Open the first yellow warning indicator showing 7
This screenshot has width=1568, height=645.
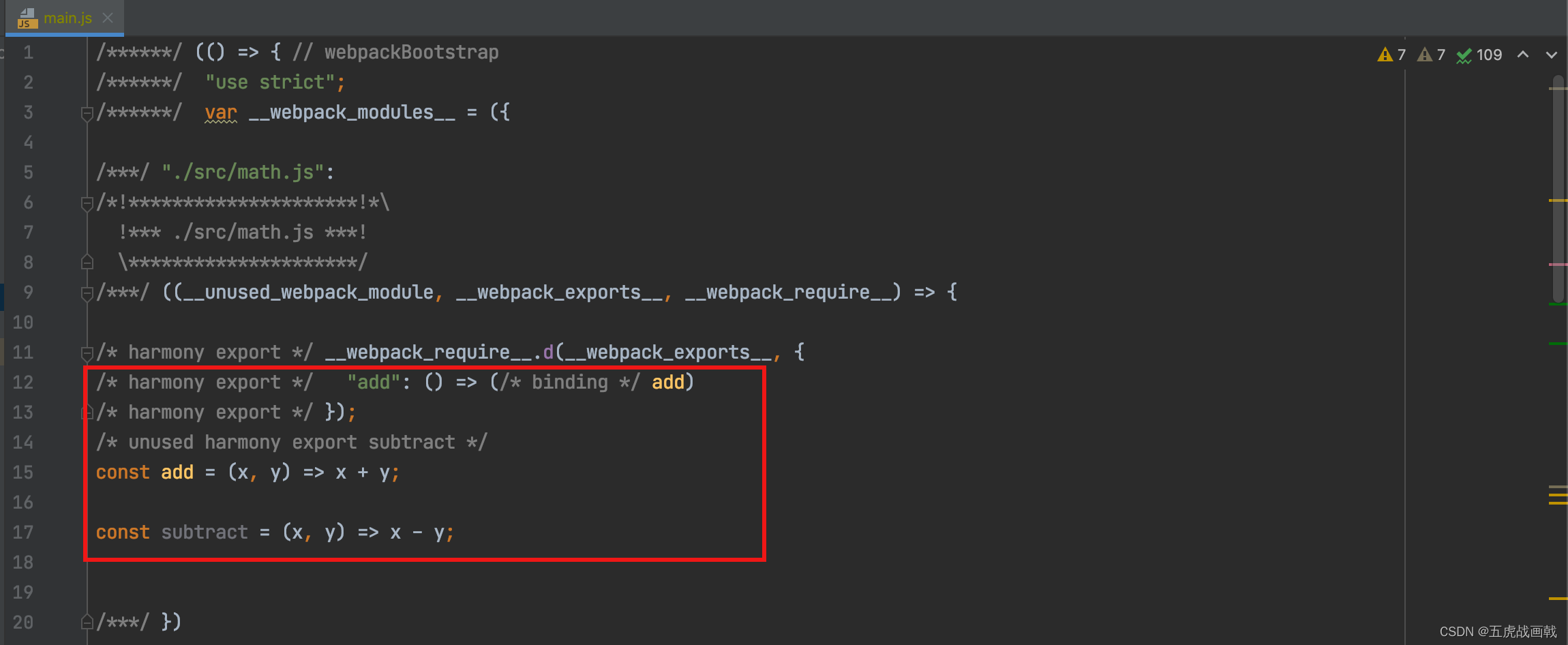(1391, 55)
